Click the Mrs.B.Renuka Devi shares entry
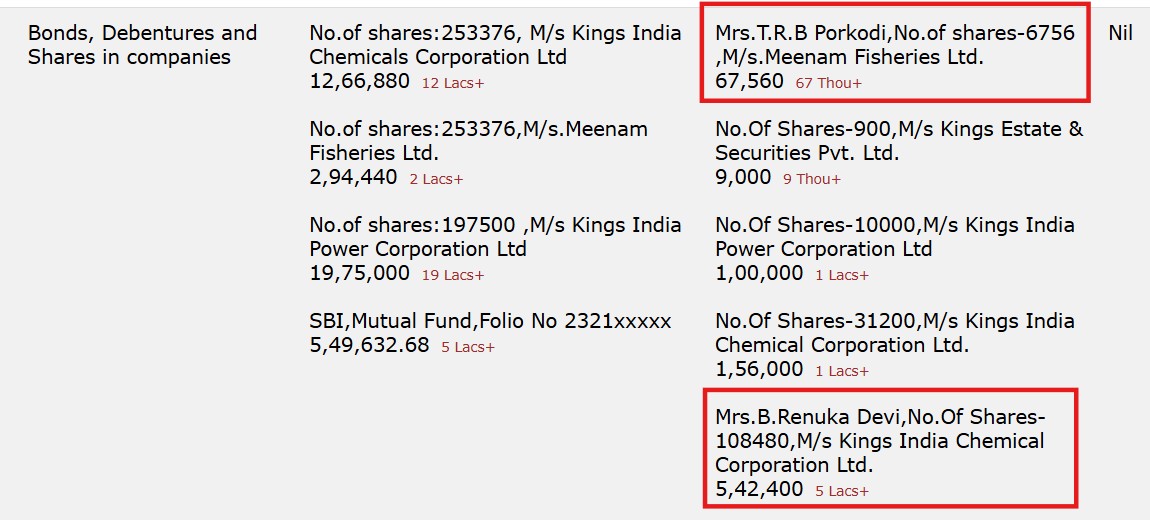This screenshot has height=520, width=1150. coord(879,441)
